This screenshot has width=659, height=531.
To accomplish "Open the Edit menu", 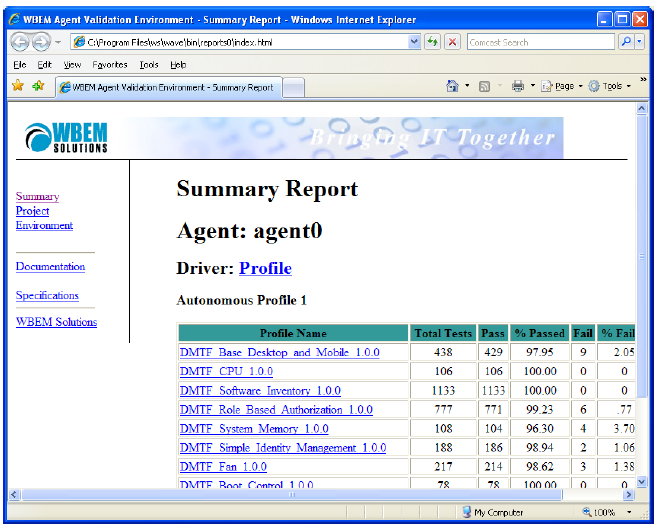I will tap(44, 65).
